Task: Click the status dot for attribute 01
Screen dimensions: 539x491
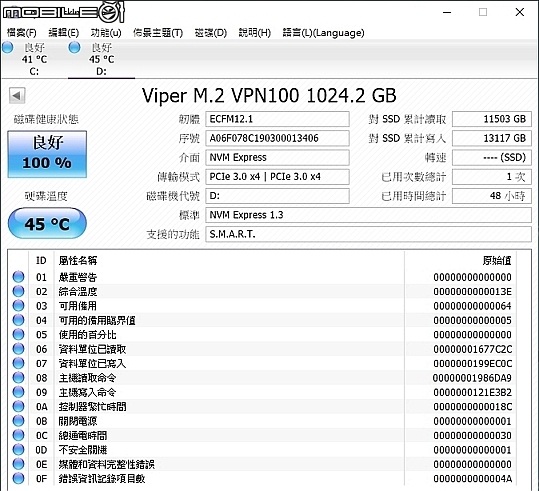Action: pyautogui.click(x=18, y=277)
